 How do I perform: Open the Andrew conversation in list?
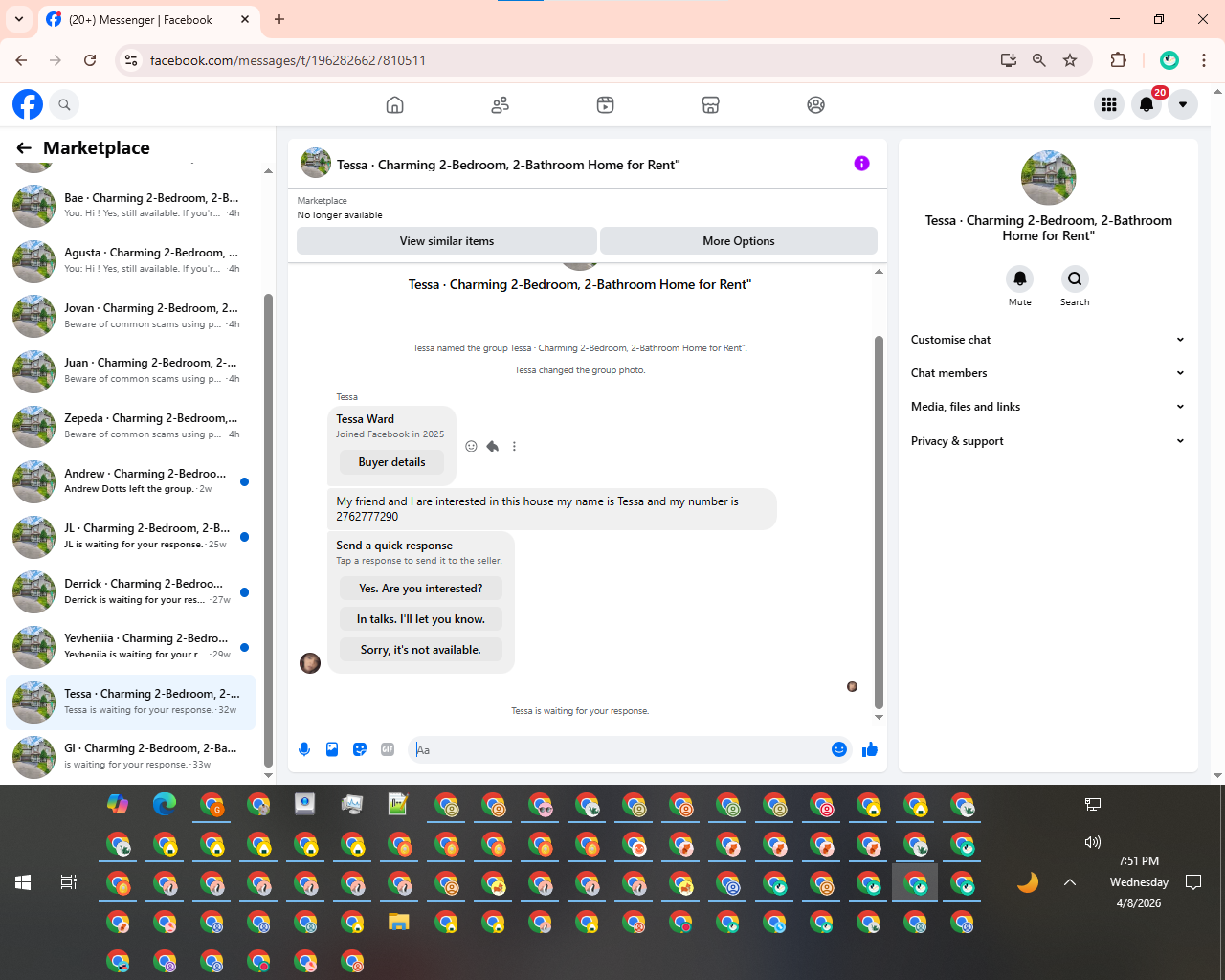(x=131, y=481)
